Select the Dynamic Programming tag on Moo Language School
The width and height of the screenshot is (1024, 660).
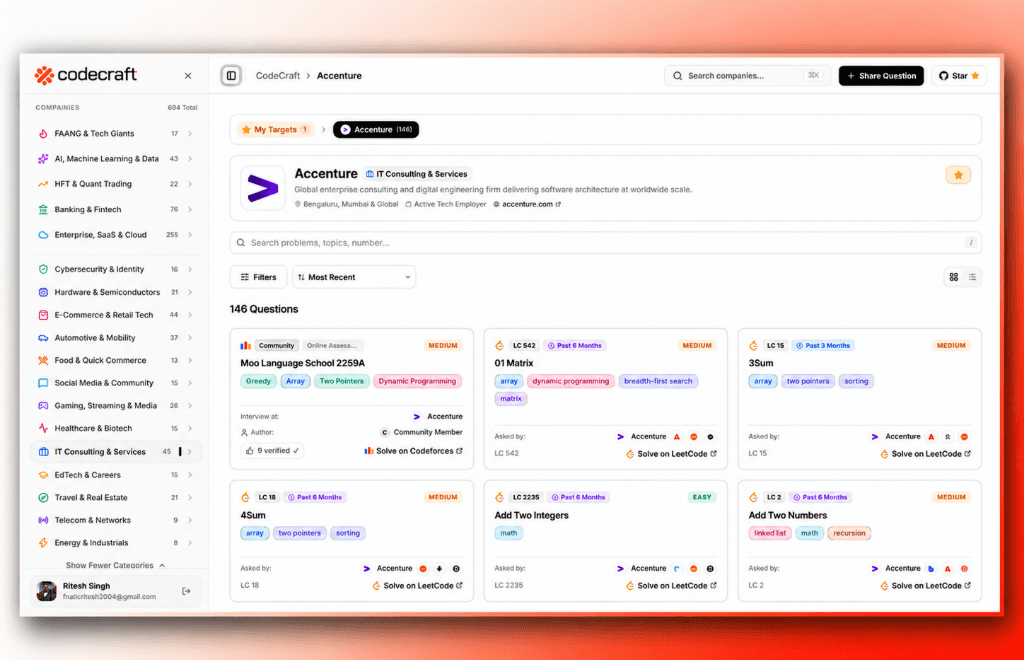417,381
